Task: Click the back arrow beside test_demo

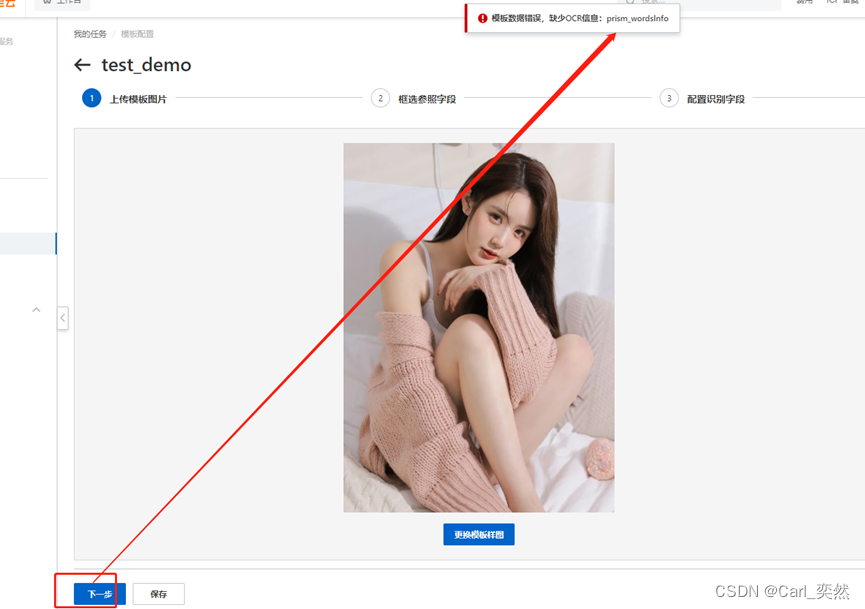Action: 82,65
